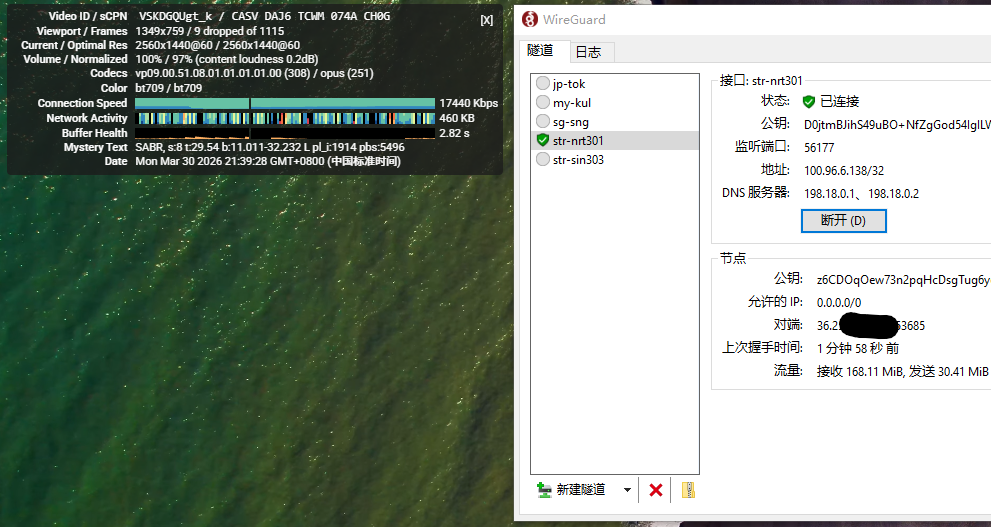Click the DNS servers value 198.18.0.1
The height and width of the screenshot is (527, 991).
(x=861, y=193)
